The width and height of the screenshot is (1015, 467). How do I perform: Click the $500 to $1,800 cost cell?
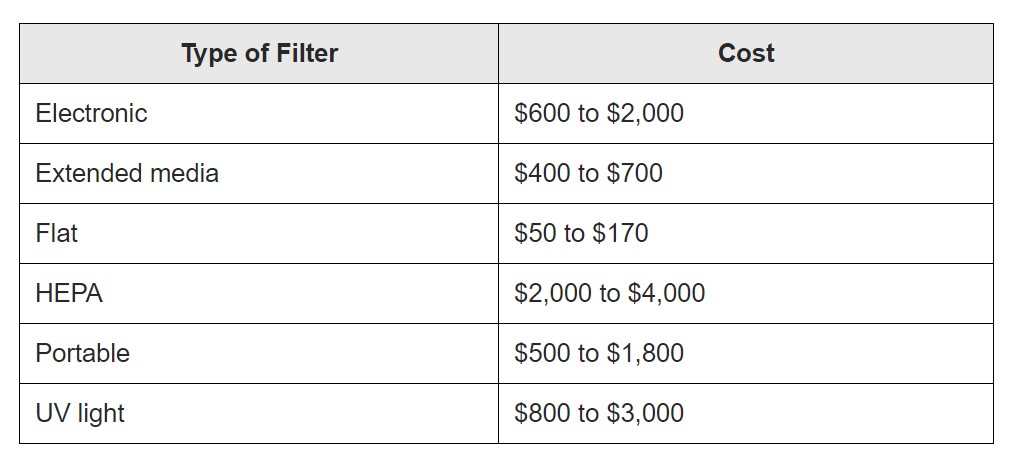(x=746, y=354)
